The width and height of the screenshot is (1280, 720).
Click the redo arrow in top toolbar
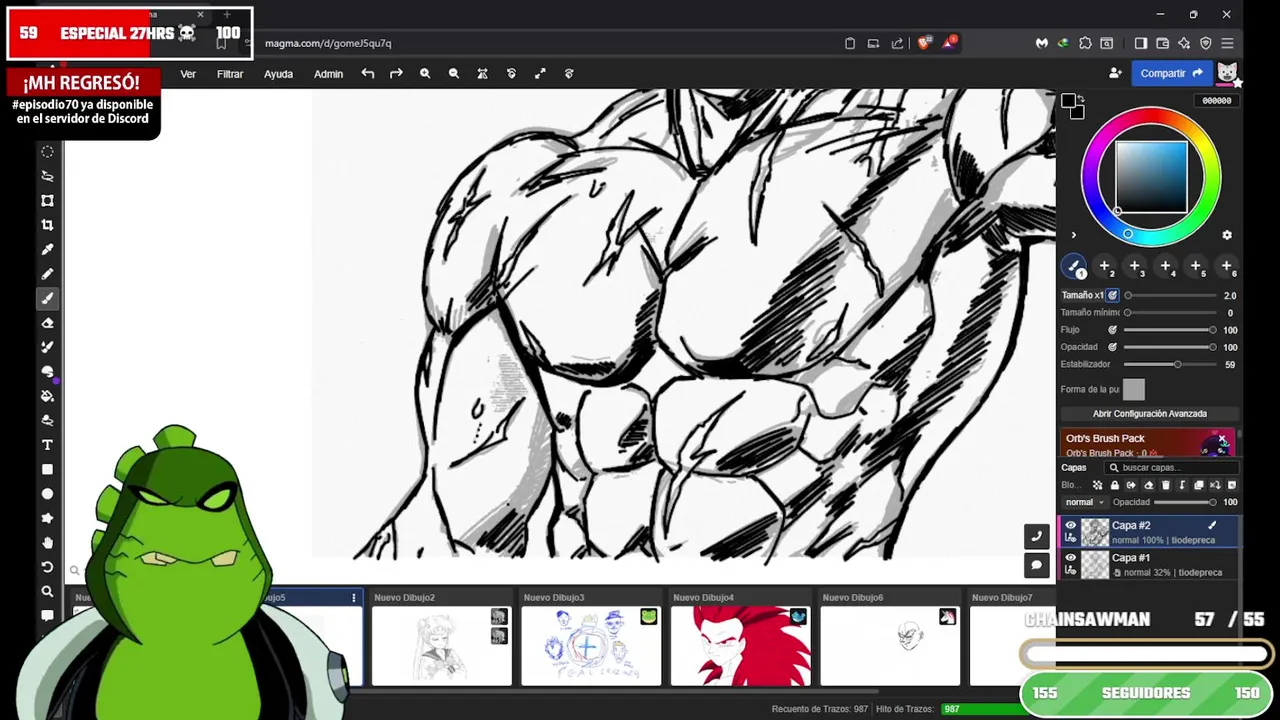(x=396, y=73)
